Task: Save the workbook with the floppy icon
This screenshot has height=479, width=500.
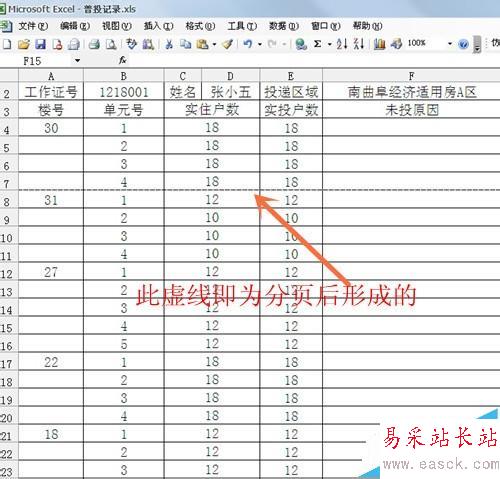Action: click(40, 44)
